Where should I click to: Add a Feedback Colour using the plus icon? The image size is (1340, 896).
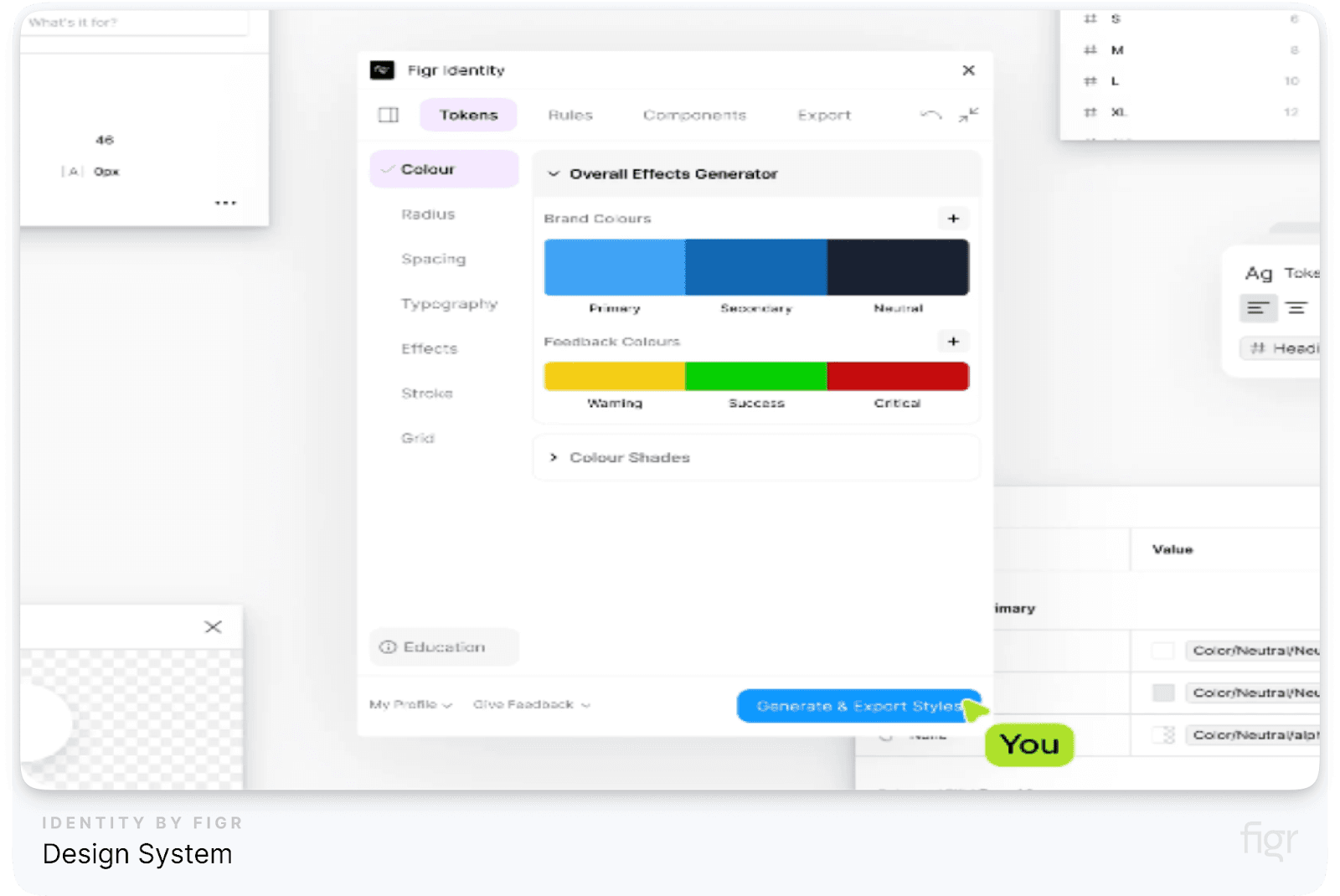[x=953, y=342]
